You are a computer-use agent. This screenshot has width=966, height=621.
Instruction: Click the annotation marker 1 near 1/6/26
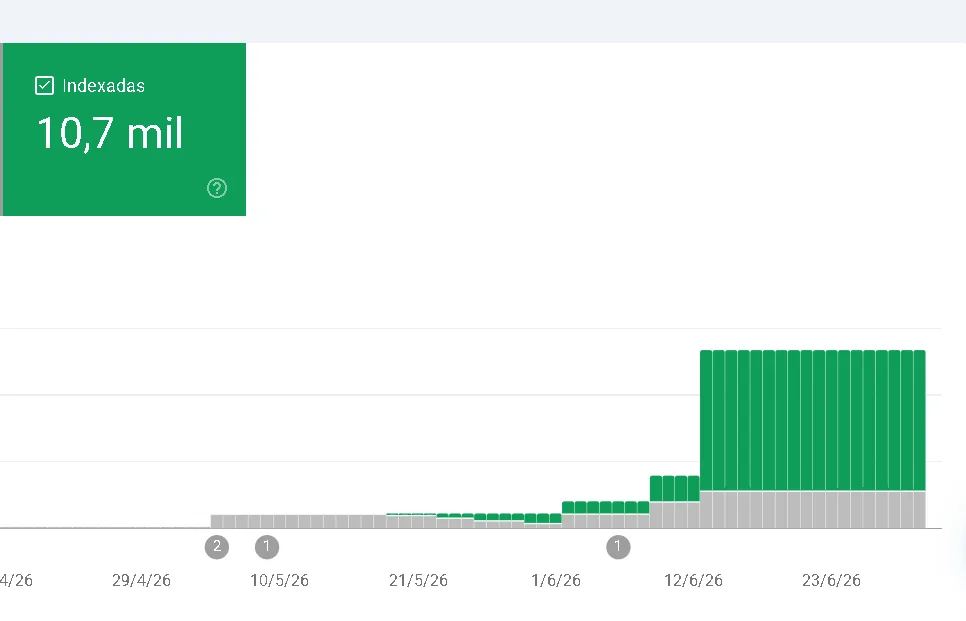click(x=618, y=546)
